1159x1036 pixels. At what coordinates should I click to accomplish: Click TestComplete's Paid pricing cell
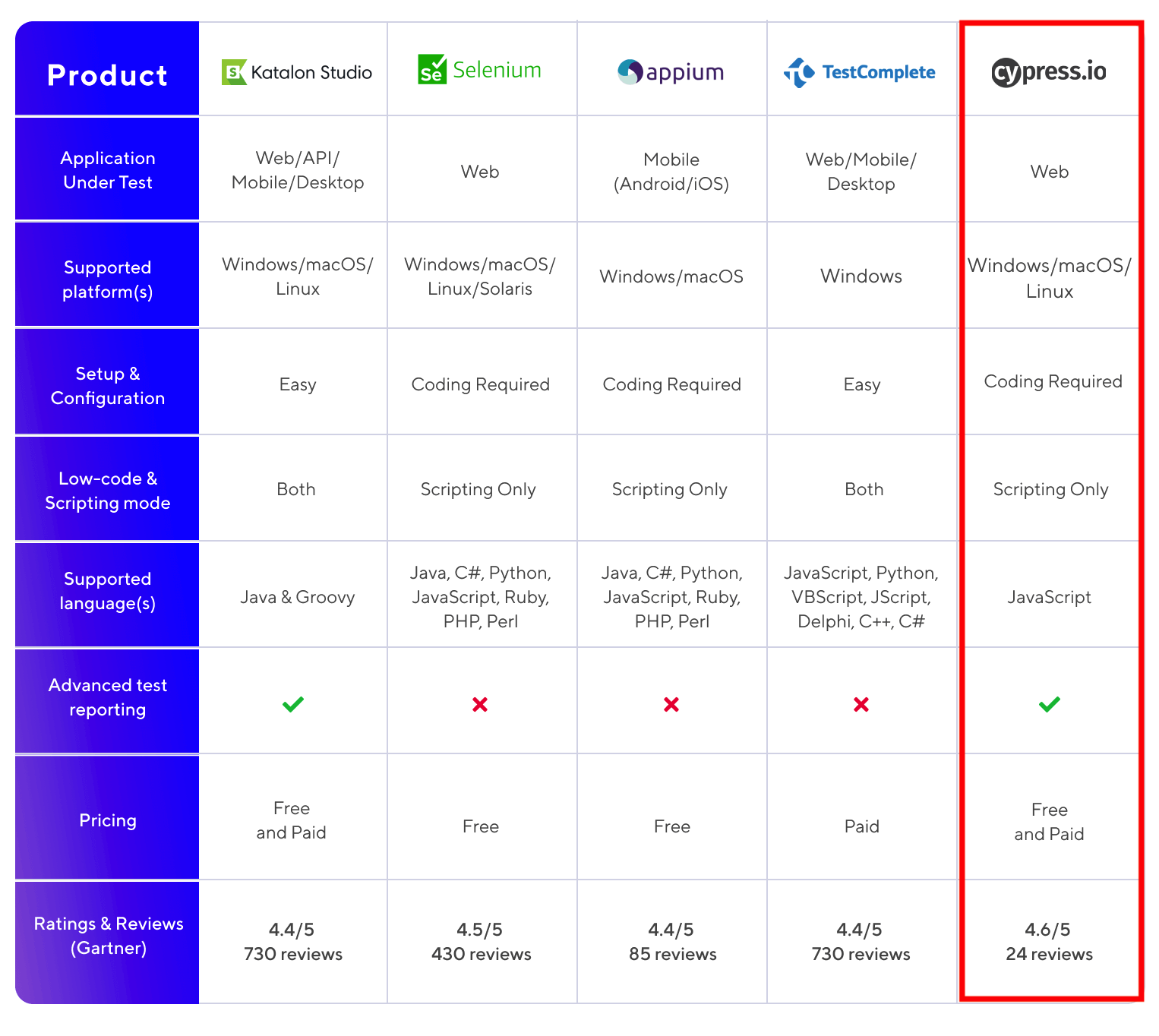pyautogui.click(x=862, y=826)
